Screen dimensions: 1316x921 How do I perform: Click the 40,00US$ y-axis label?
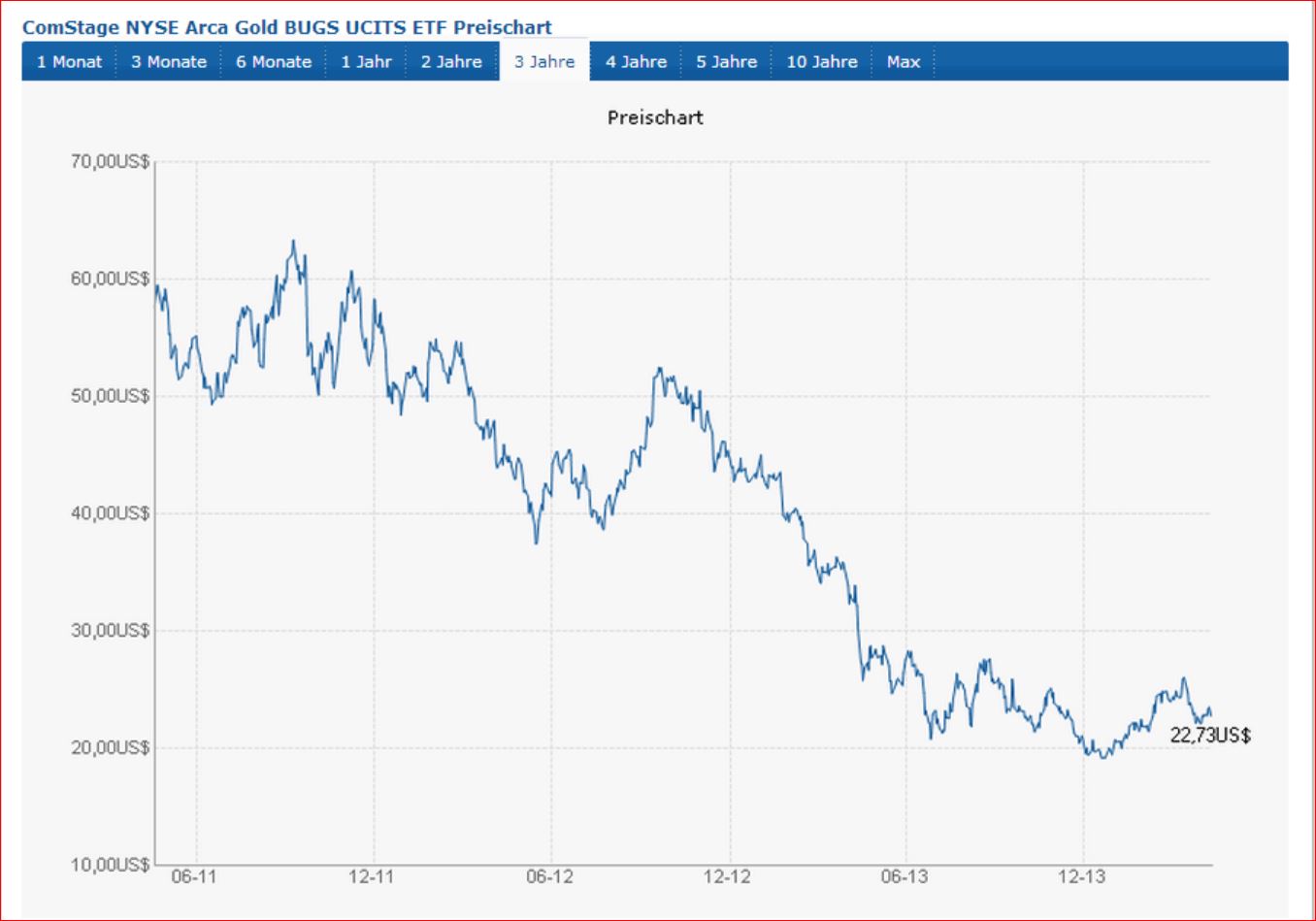point(110,513)
